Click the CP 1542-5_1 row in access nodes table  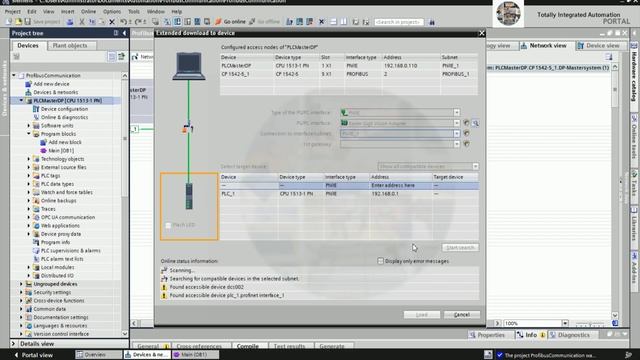349,74
